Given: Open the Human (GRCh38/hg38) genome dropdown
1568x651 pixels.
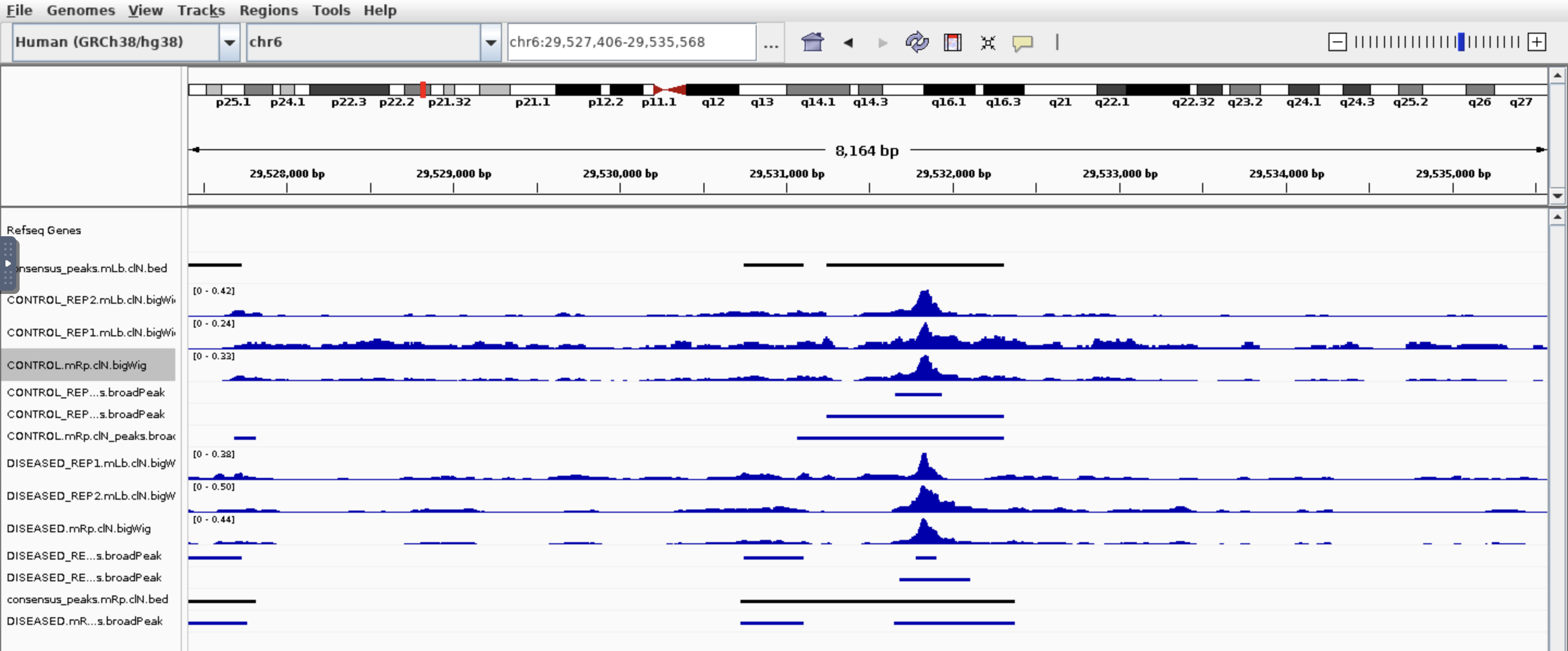Looking at the screenshot, I should click(229, 42).
